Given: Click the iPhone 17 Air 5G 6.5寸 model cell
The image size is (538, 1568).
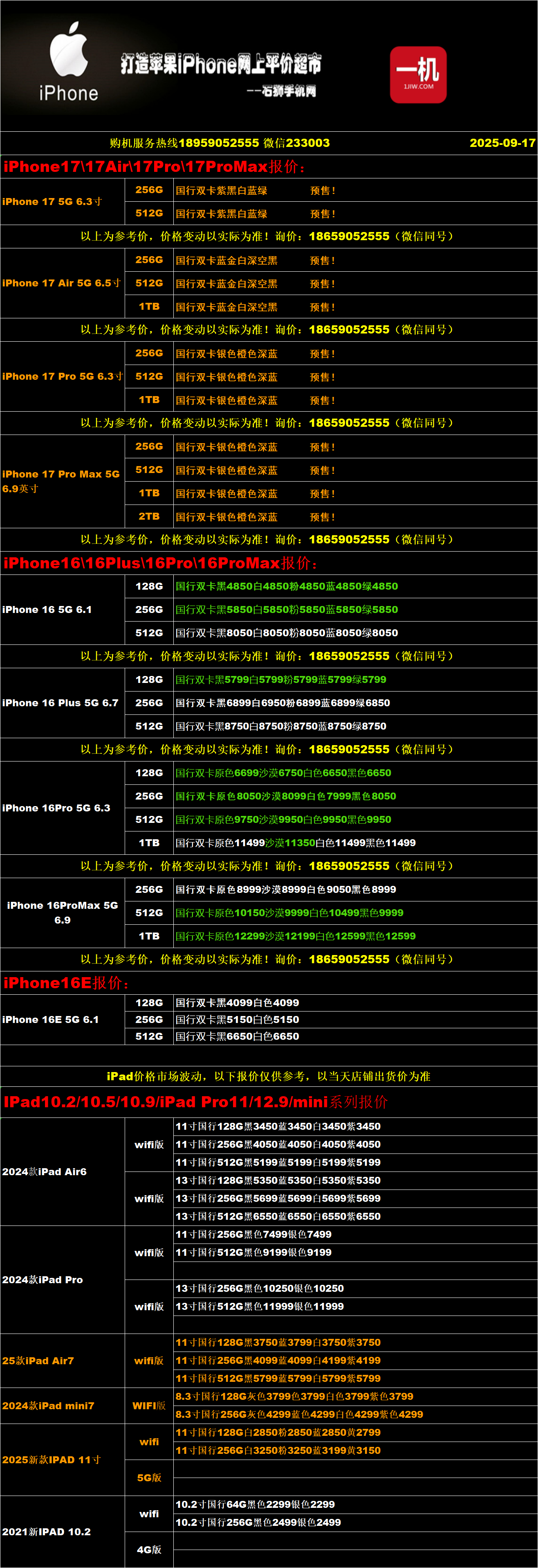Looking at the screenshot, I should pos(61,283).
